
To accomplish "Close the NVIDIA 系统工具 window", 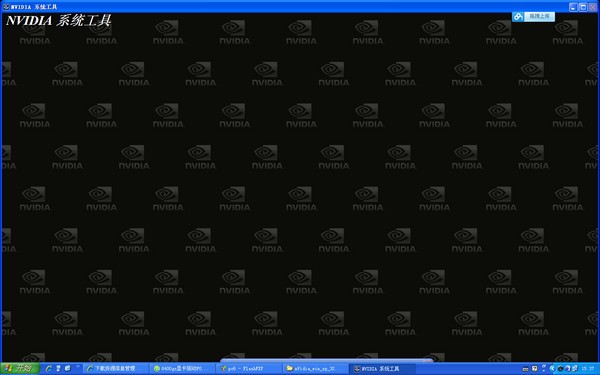I will [593, 7].
